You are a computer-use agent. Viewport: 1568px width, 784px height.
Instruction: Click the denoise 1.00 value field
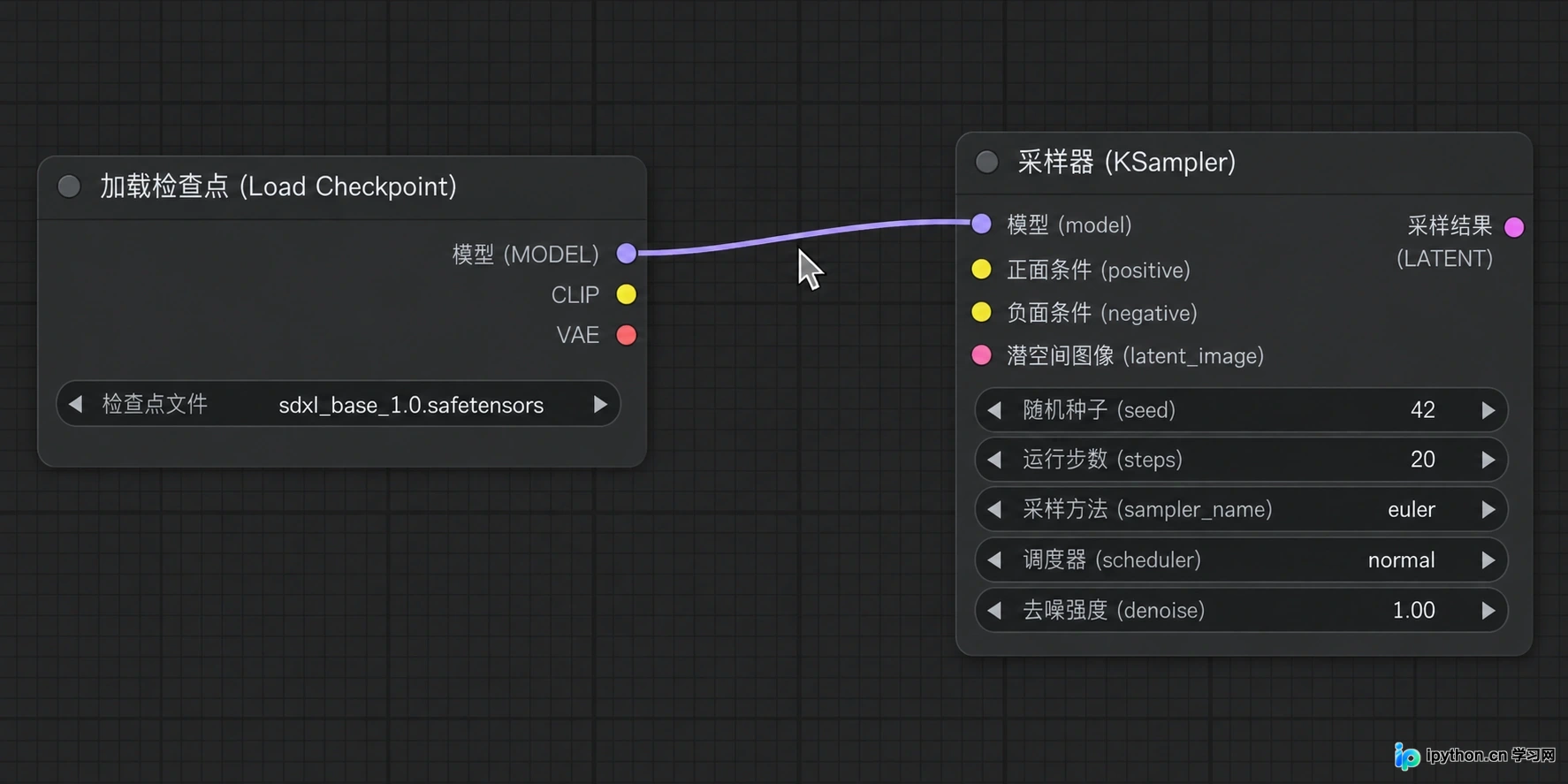(x=1242, y=610)
